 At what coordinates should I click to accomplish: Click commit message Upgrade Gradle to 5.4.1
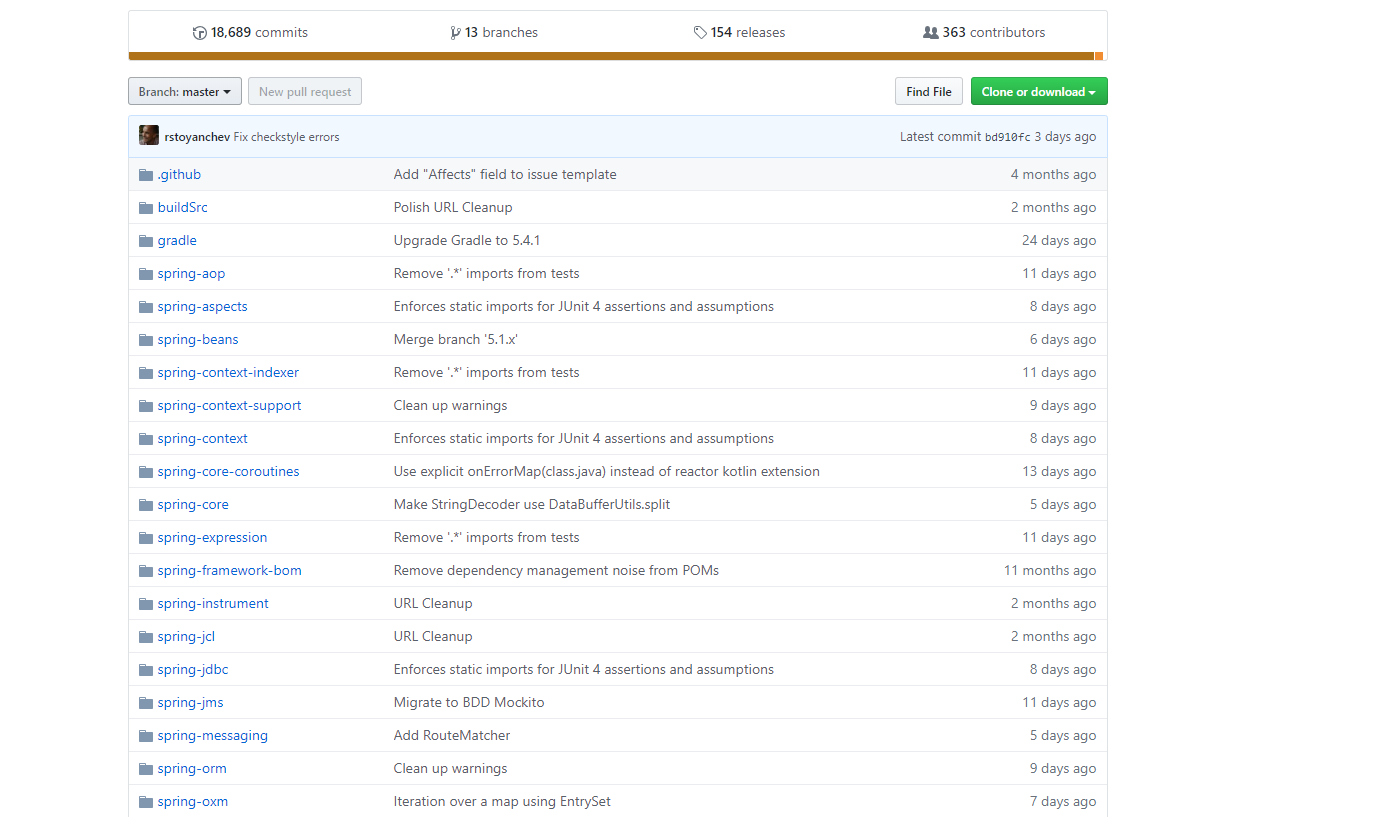pyautogui.click(x=467, y=241)
